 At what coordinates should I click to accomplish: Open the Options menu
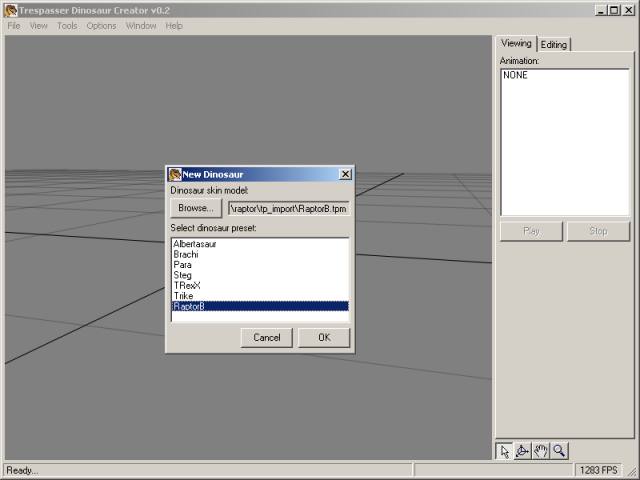(x=101, y=26)
